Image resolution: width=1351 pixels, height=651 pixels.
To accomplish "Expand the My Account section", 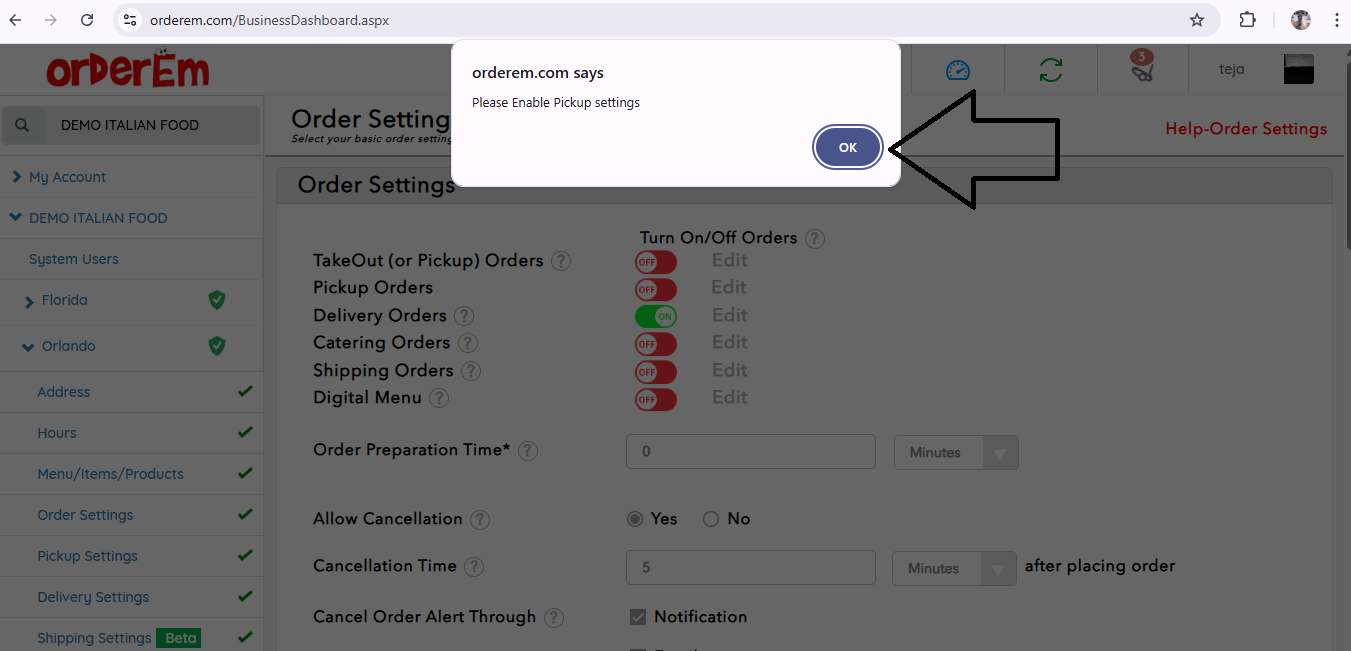I will [x=67, y=177].
